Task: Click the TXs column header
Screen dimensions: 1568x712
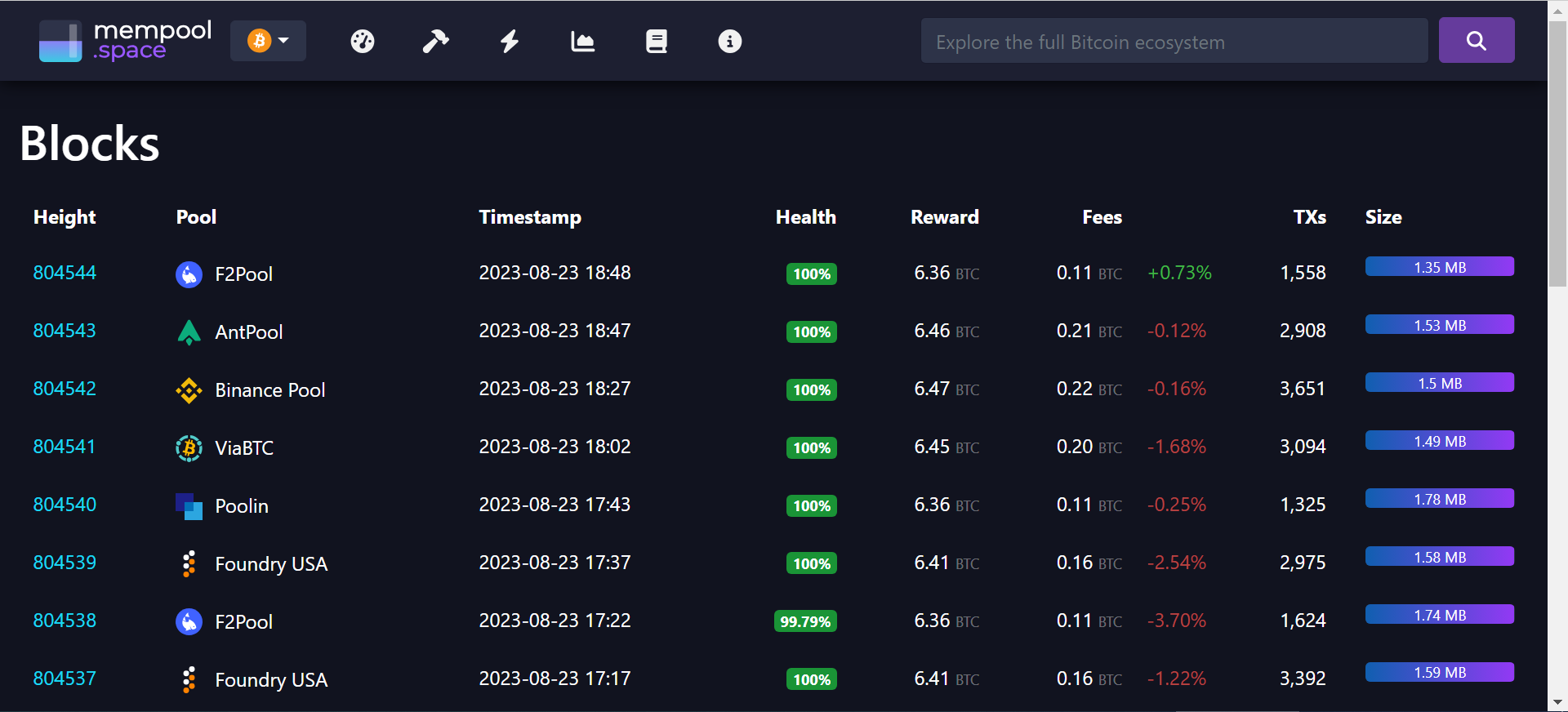Action: (x=1309, y=217)
